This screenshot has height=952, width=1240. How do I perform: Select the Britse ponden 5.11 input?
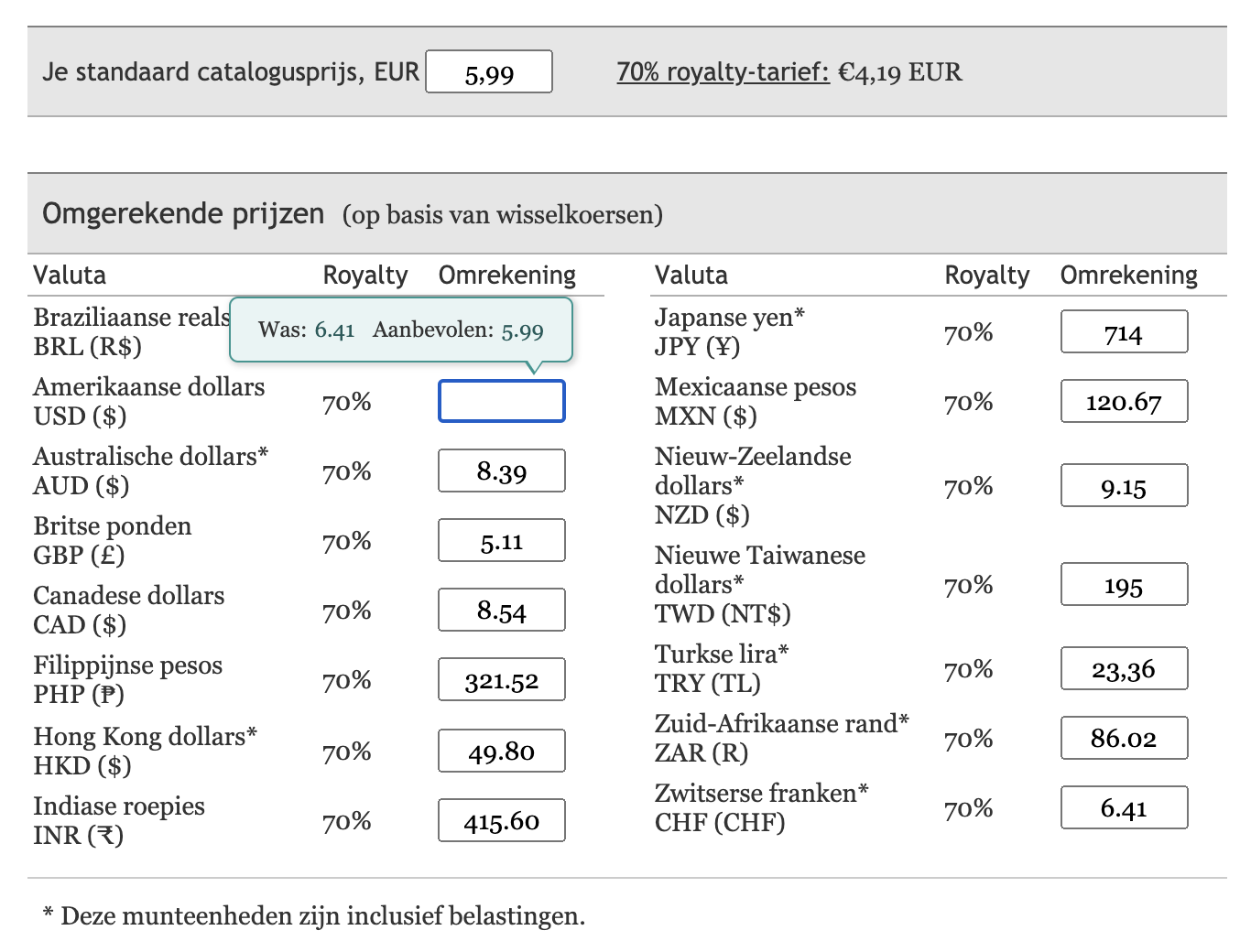tap(501, 540)
